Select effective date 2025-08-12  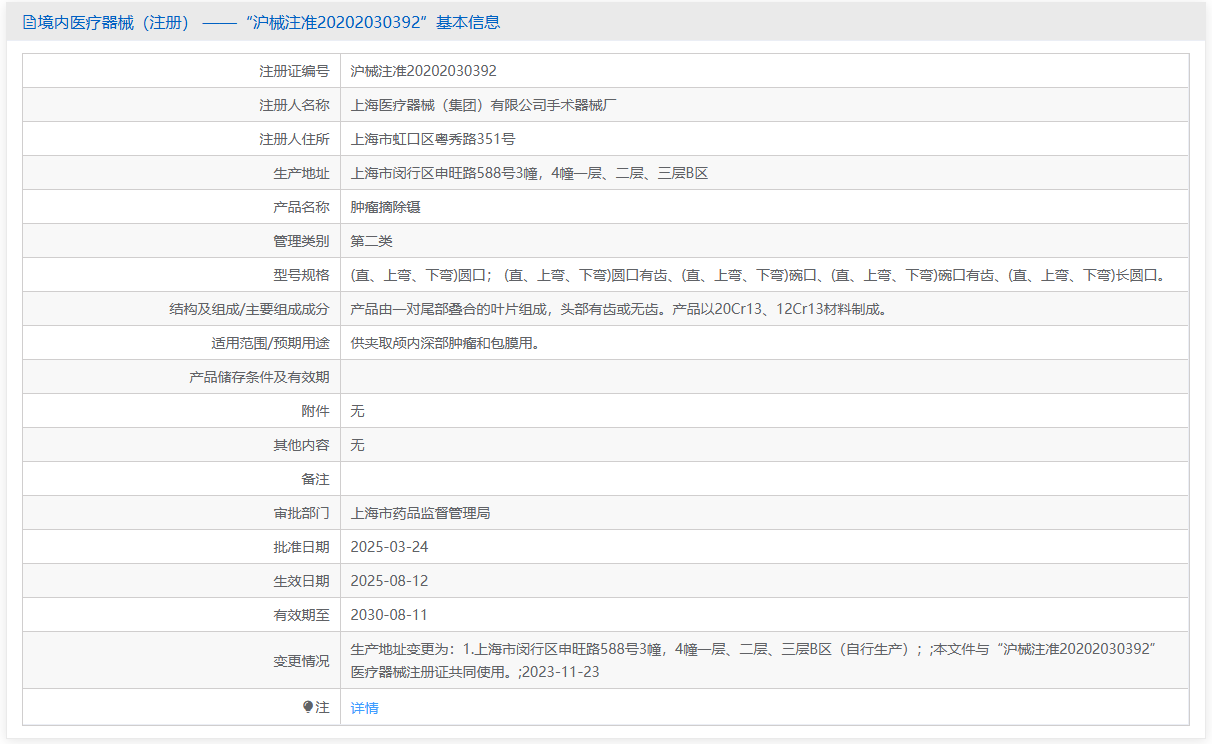[389, 581]
